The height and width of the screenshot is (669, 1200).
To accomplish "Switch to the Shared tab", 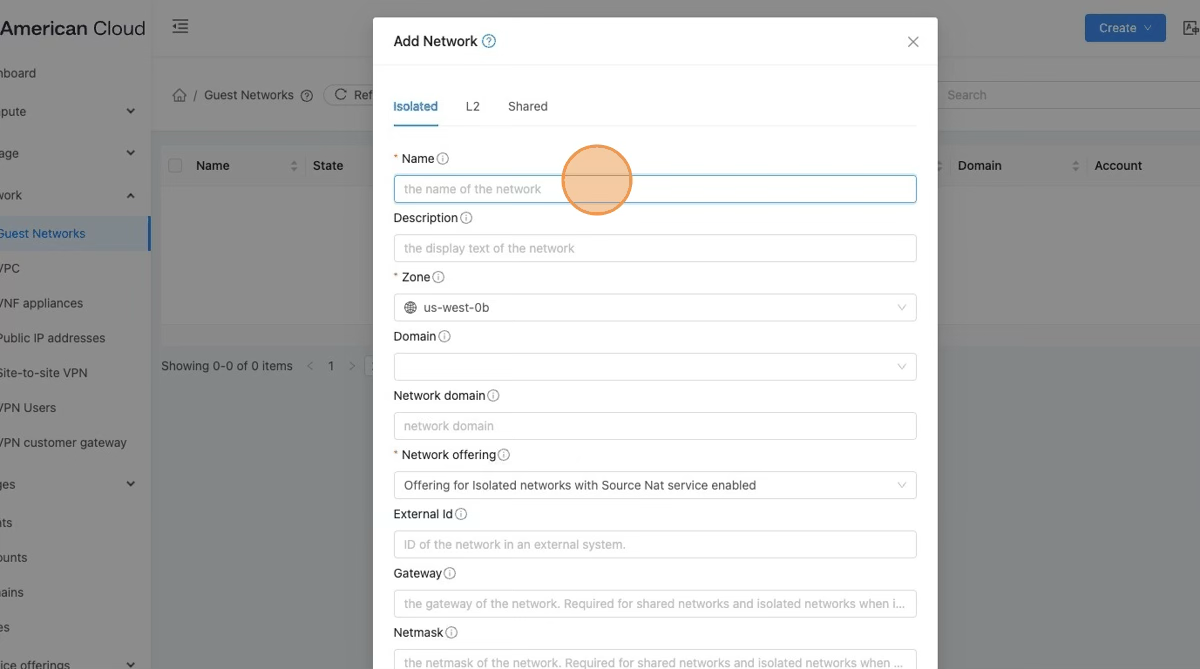I will coord(528,106).
